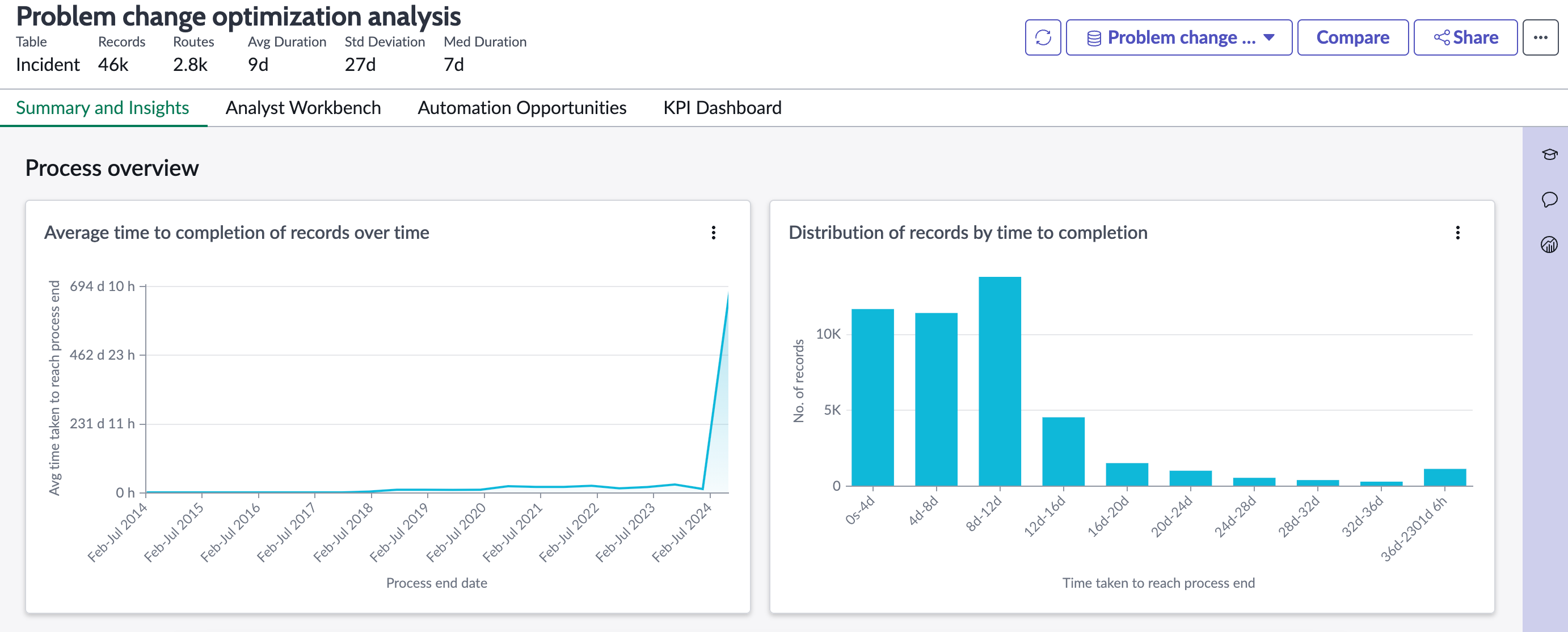
Task: Open the KPI Dashboard tab
Action: tap(722, 108)
